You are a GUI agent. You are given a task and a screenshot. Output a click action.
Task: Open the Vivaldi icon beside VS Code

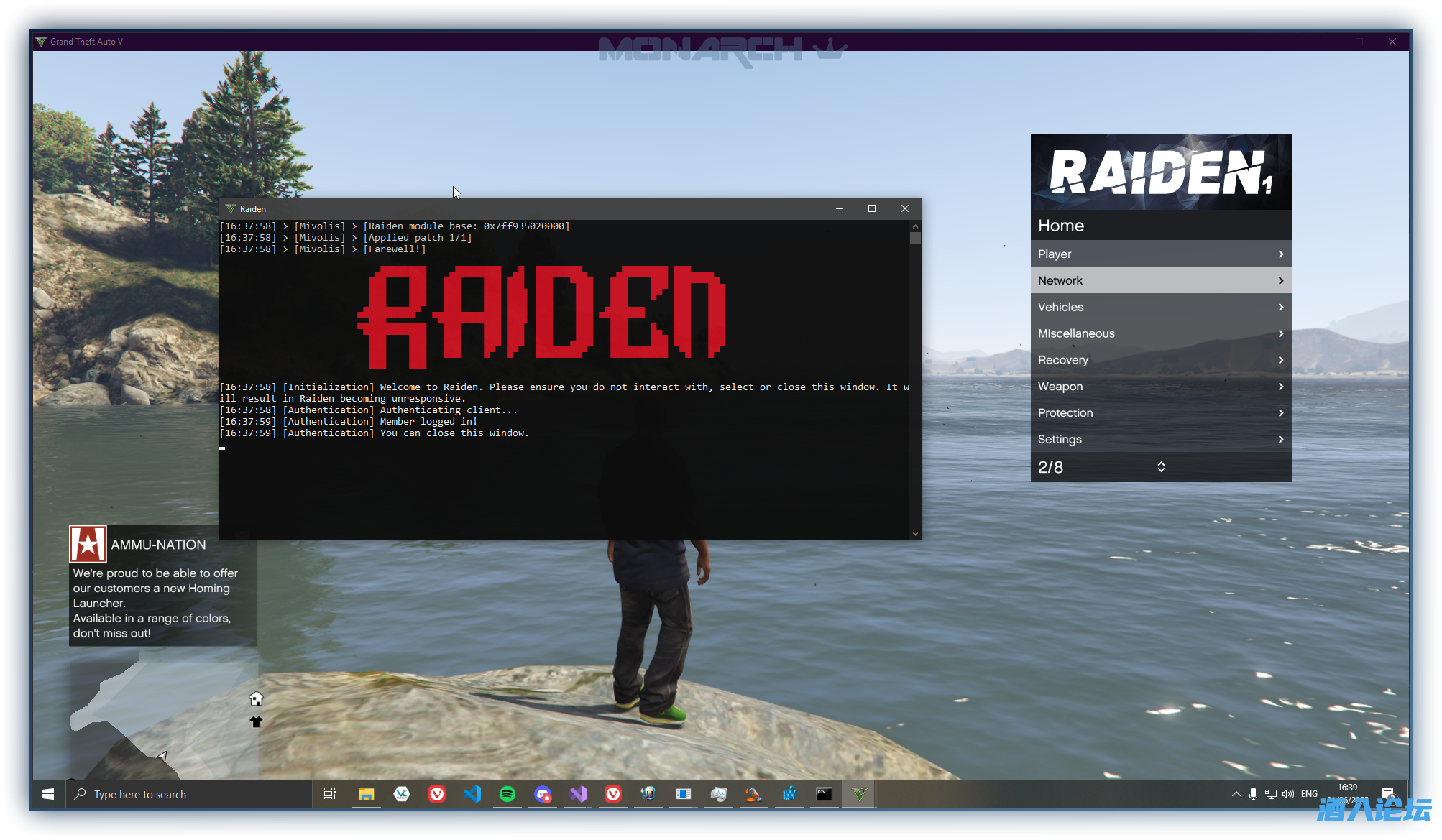point(437,794)
